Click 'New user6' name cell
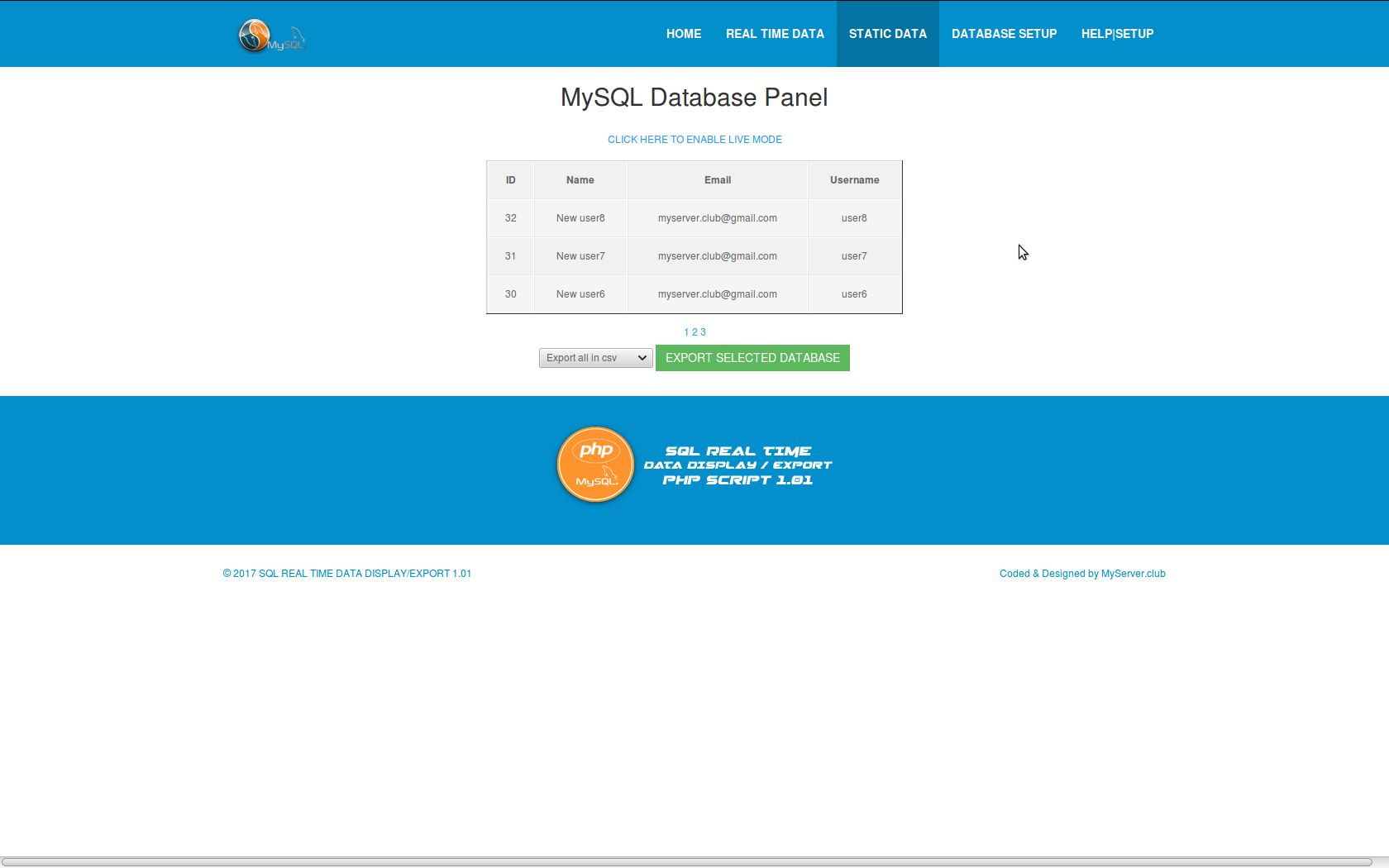This screenshot has width=1389, height=868. [580, 294]
